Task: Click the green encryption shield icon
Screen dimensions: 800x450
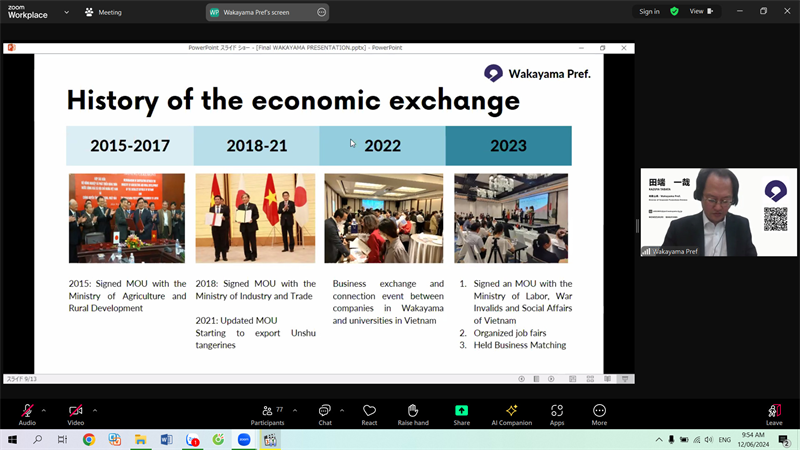Action: point(674,12)
